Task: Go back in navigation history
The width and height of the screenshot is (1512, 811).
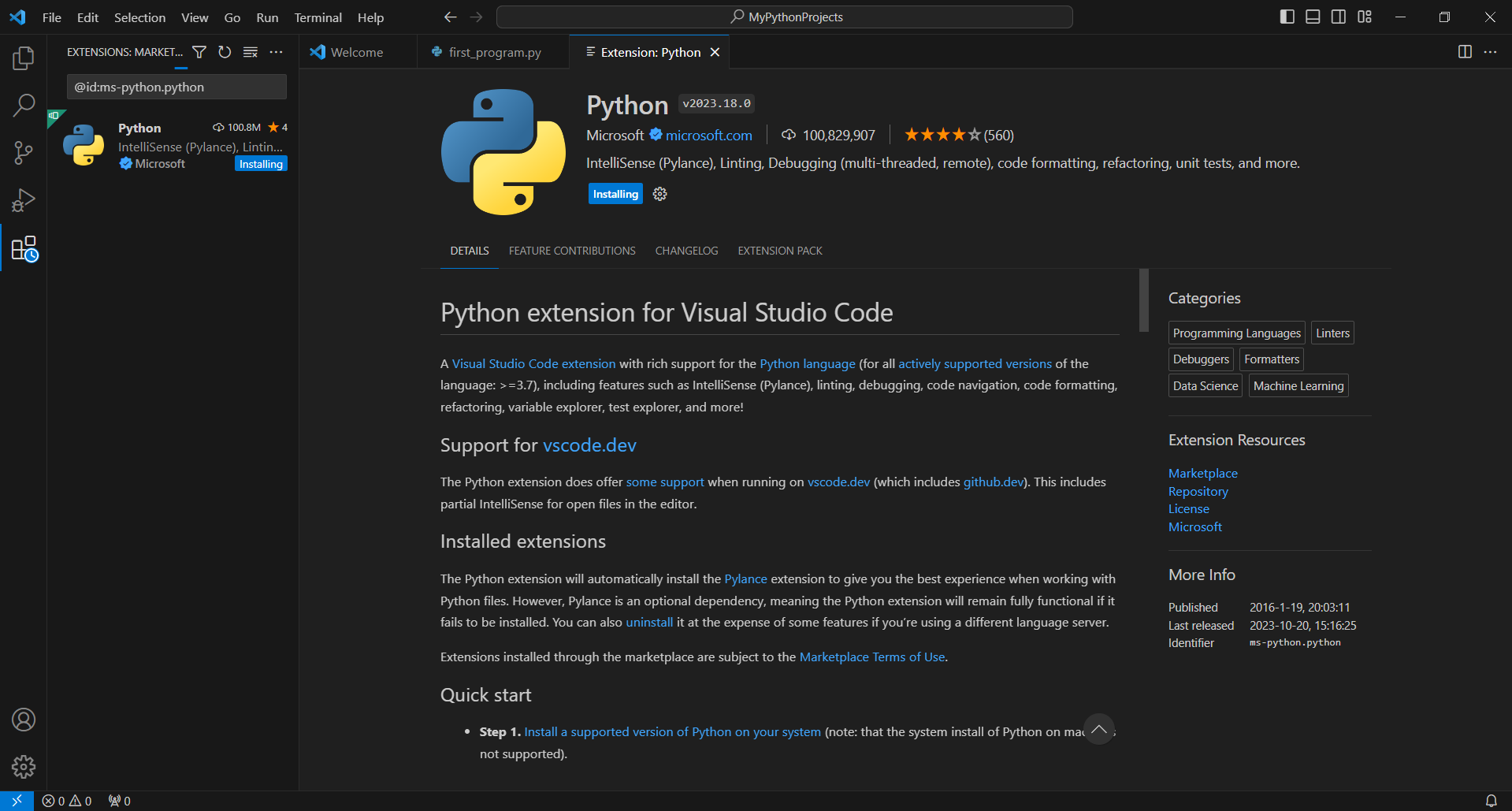Action: click(x=450, y=17)
